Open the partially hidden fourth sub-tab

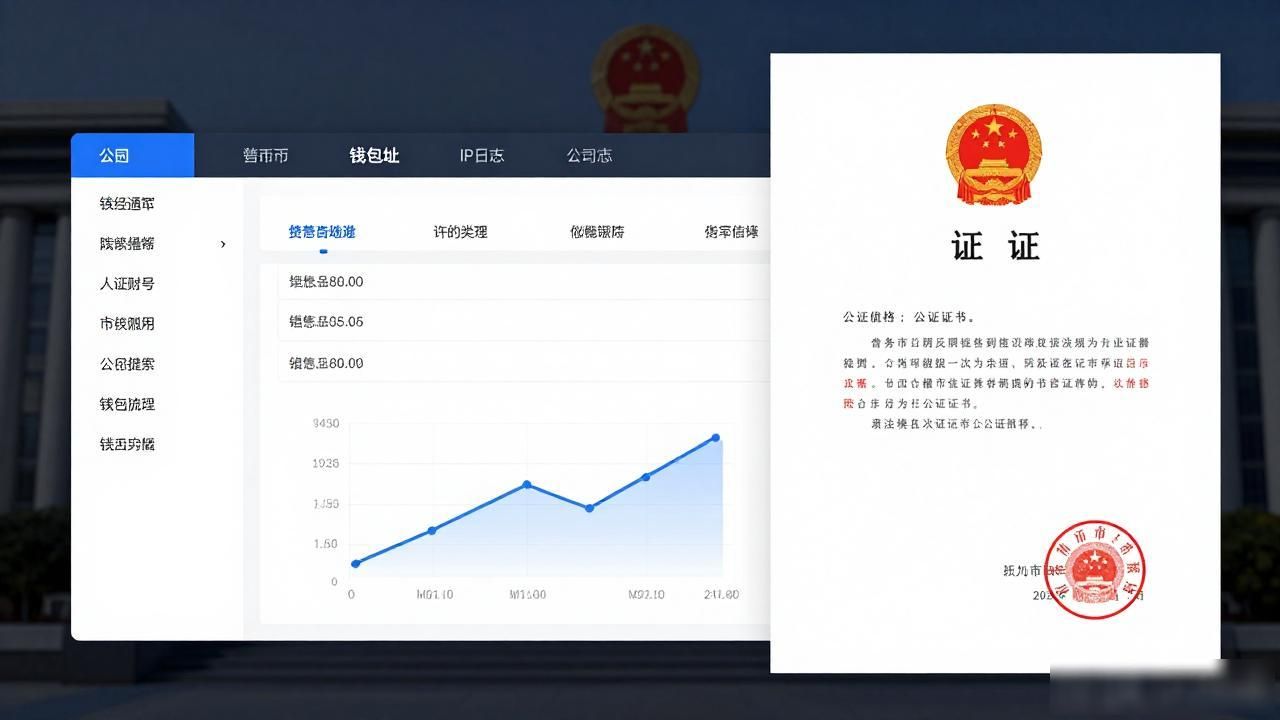pyautogui.click(x=731, y=232)
